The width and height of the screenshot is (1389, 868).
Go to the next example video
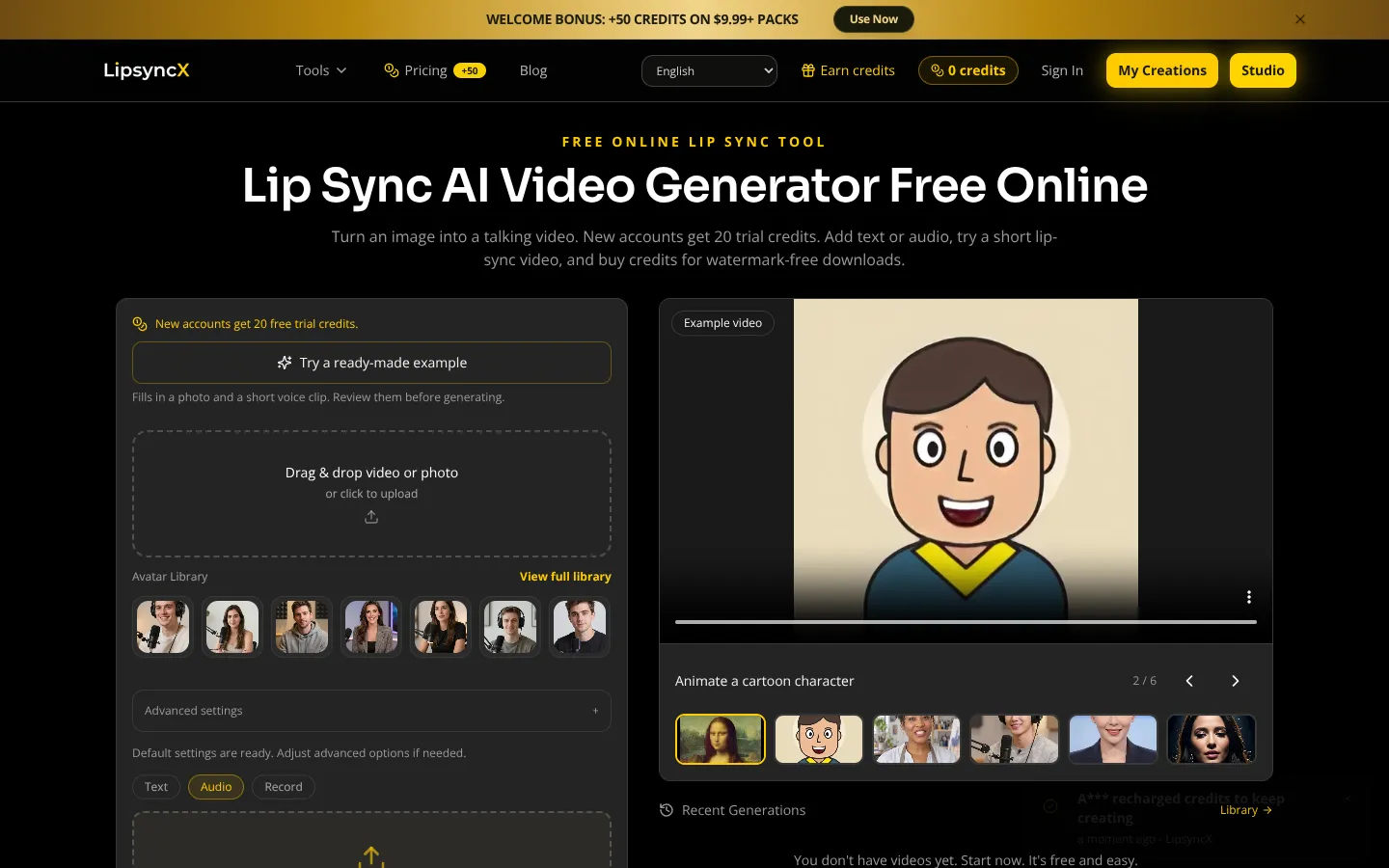point(1236,681)
